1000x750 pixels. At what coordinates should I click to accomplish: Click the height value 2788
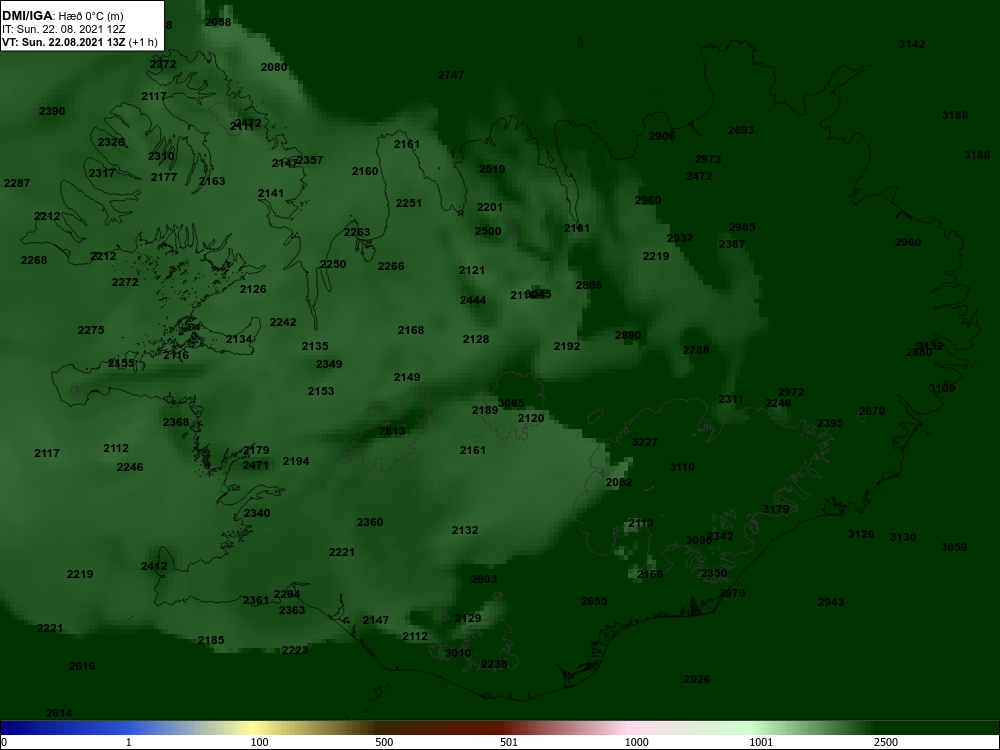(696, 350)
